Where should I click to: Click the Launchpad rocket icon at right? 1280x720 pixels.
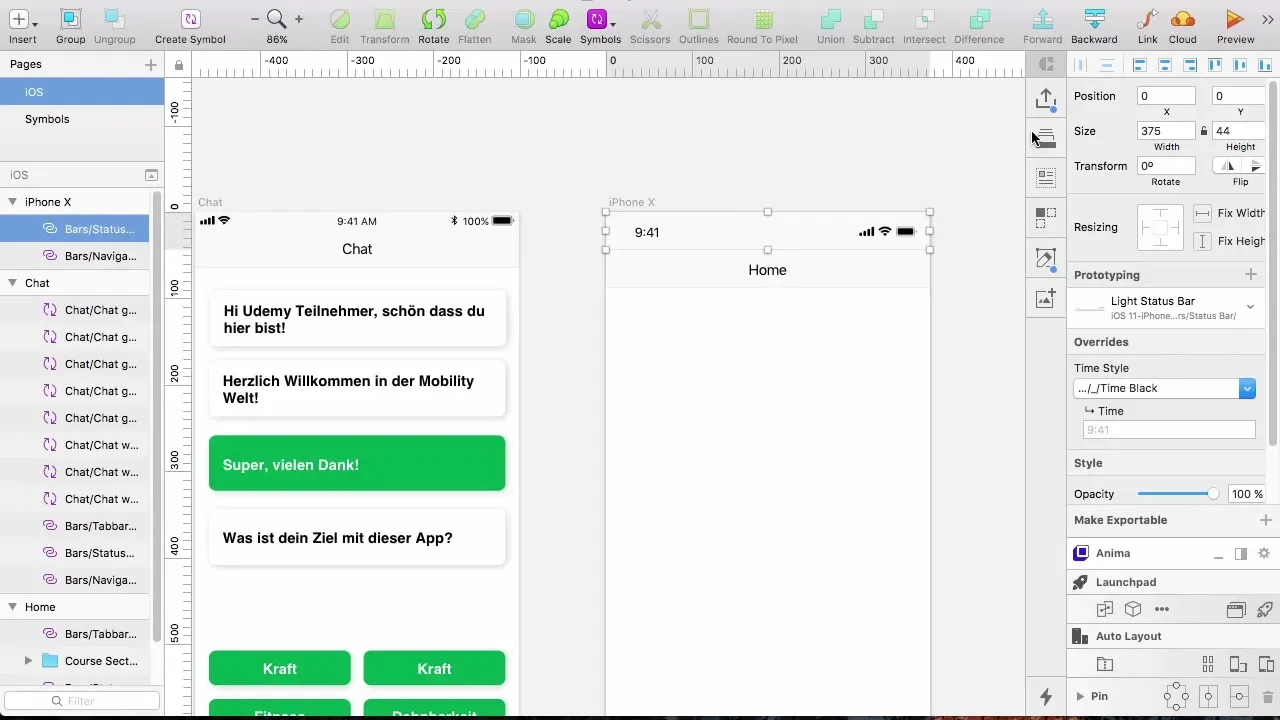tap(1264, 609)
